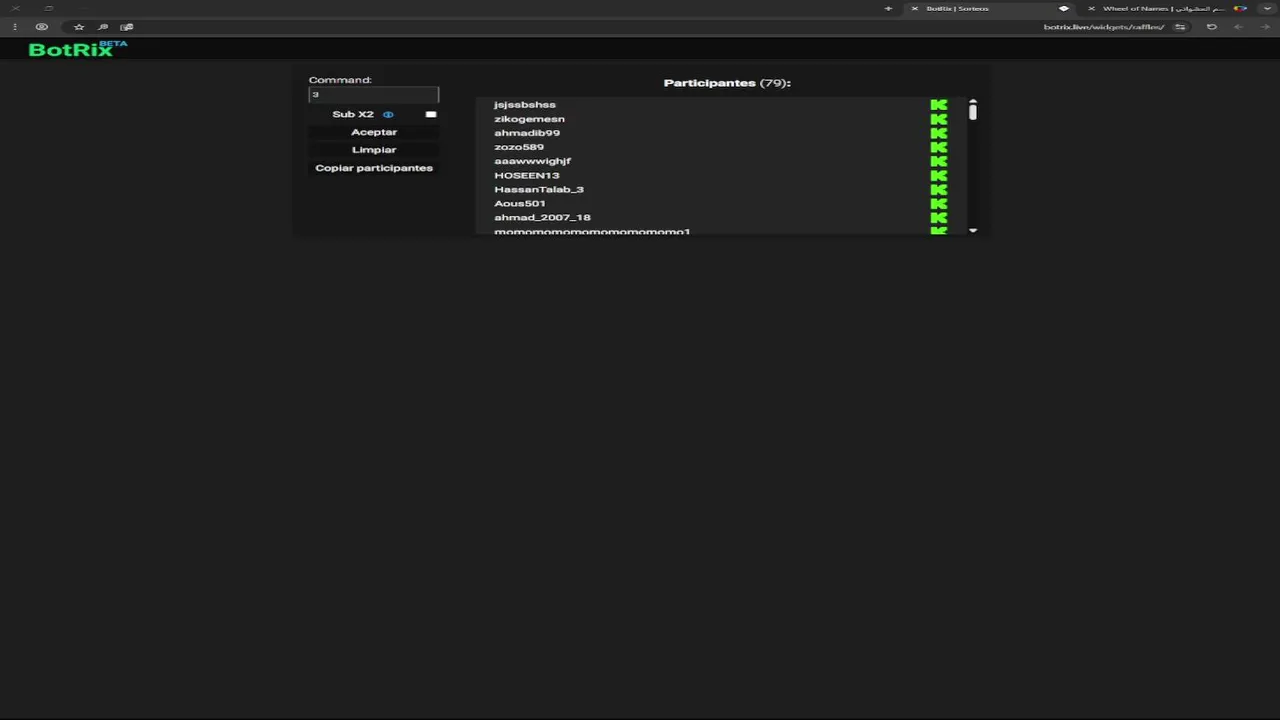Click the Aceptar button
The image size is (1280, 720).
[374, 132]
